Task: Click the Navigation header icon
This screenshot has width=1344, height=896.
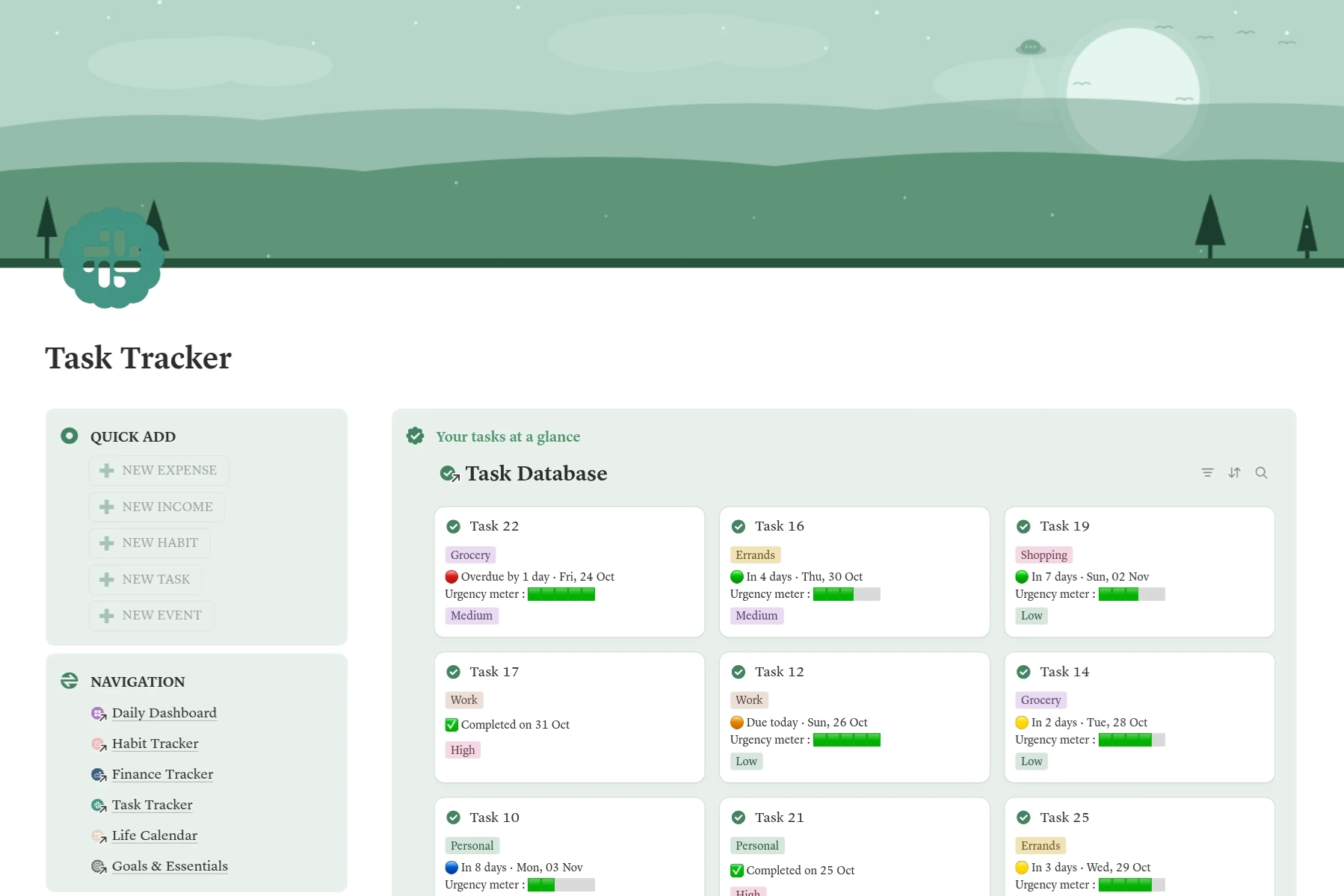Action: [x=70, y=681]
